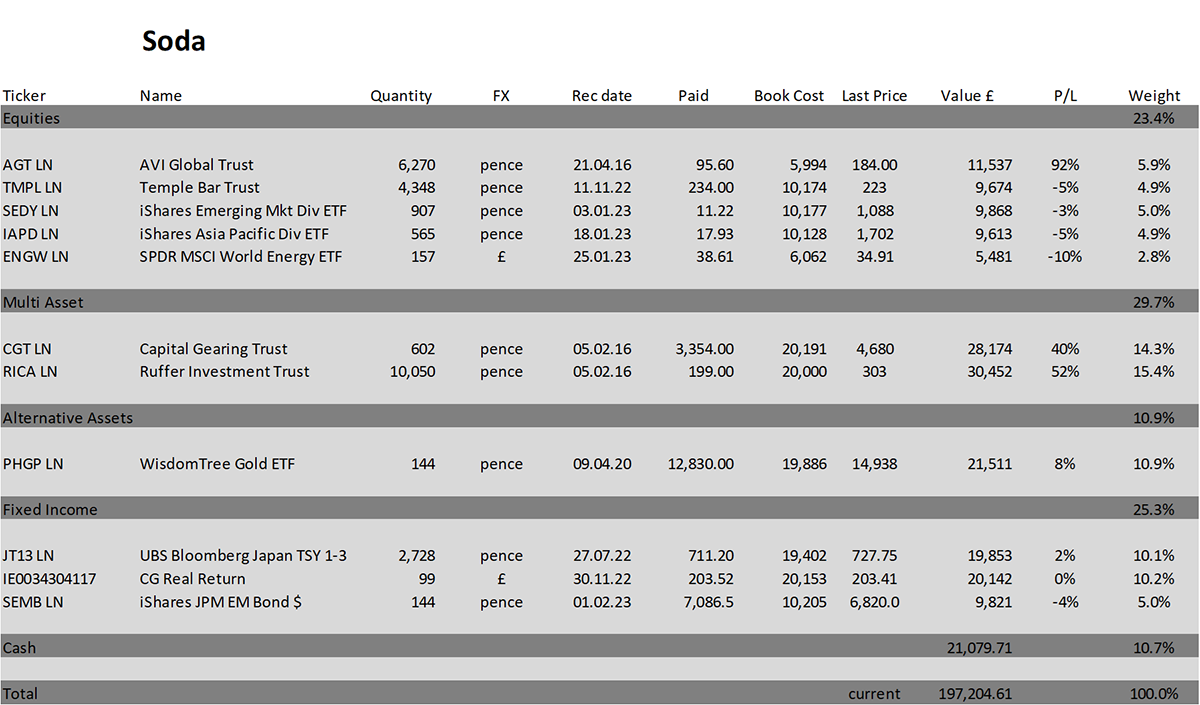This screenshot has height=705, width=1200.
Task: Select ticker 'PHGP LN'
Action: (33, 464)
